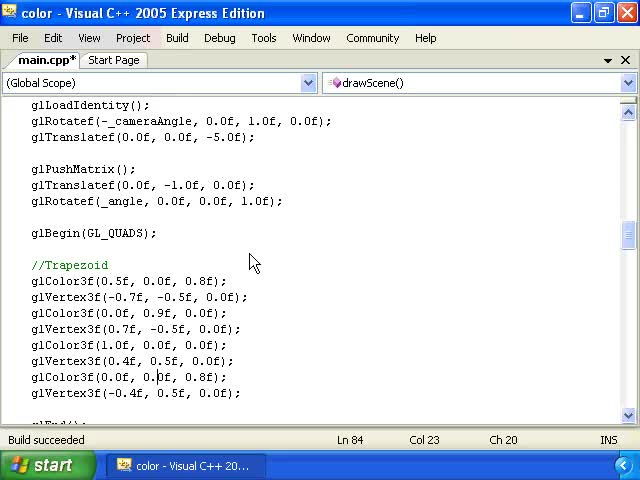Viewport: 640px width, 480px height.
Task: Click the glVertex3f(0.7f, -0.5f, 0.0f) line
Action: pyautogui.click(x=136, y=329)
